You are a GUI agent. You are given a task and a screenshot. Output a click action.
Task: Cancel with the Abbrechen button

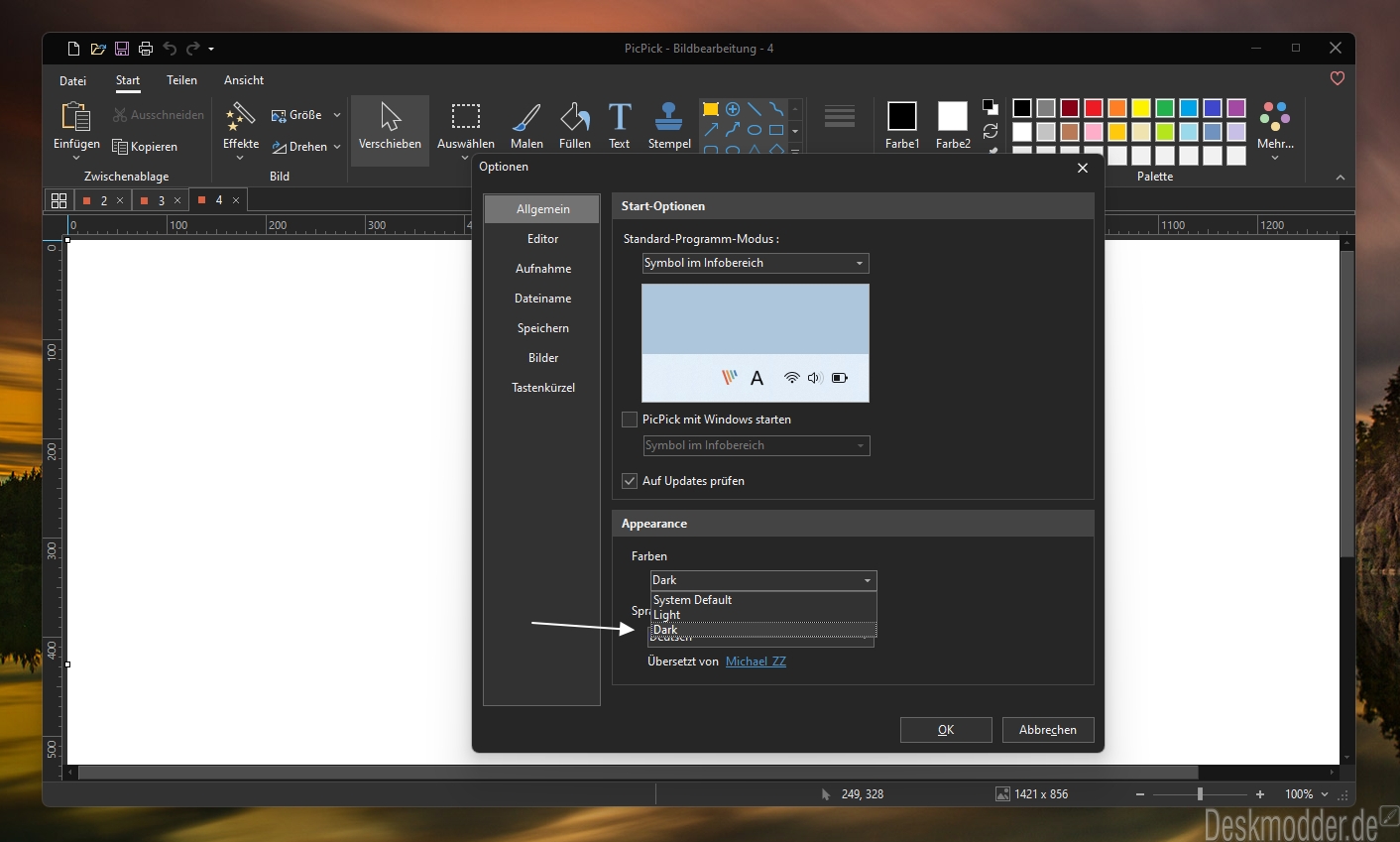1048,730
